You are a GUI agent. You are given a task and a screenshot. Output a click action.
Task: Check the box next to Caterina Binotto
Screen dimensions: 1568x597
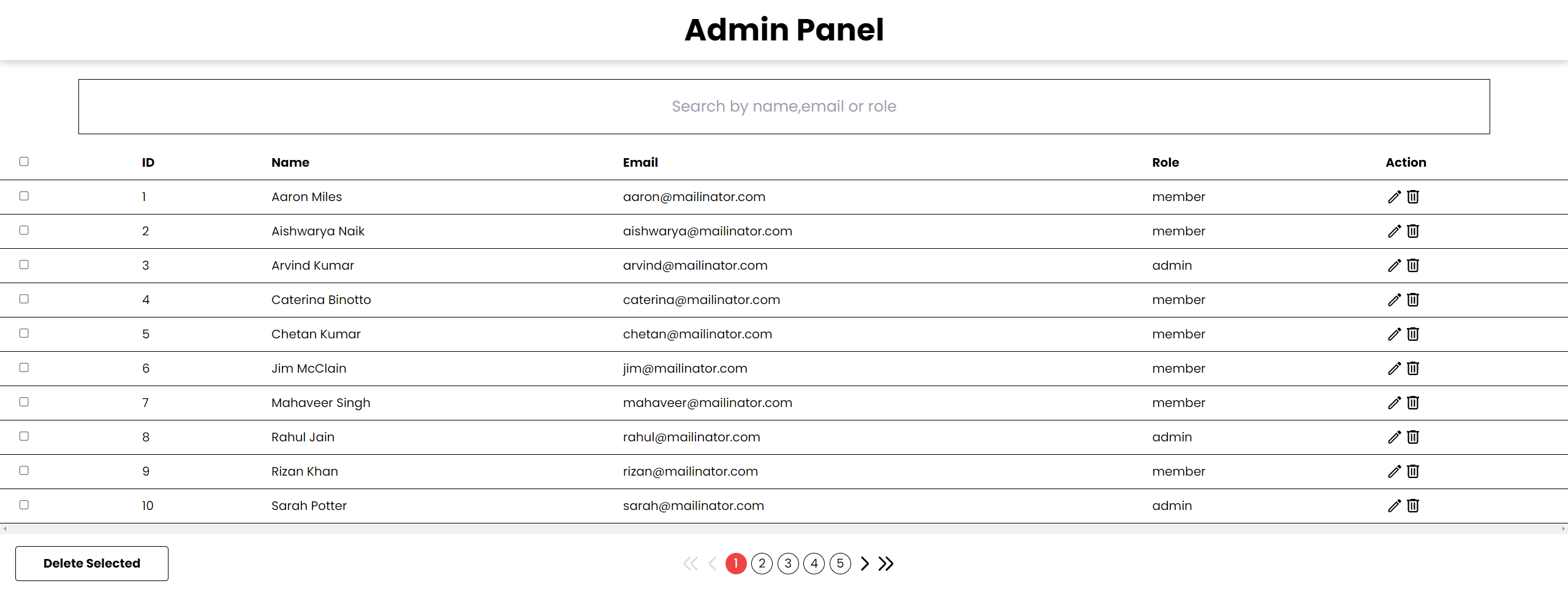24,298
